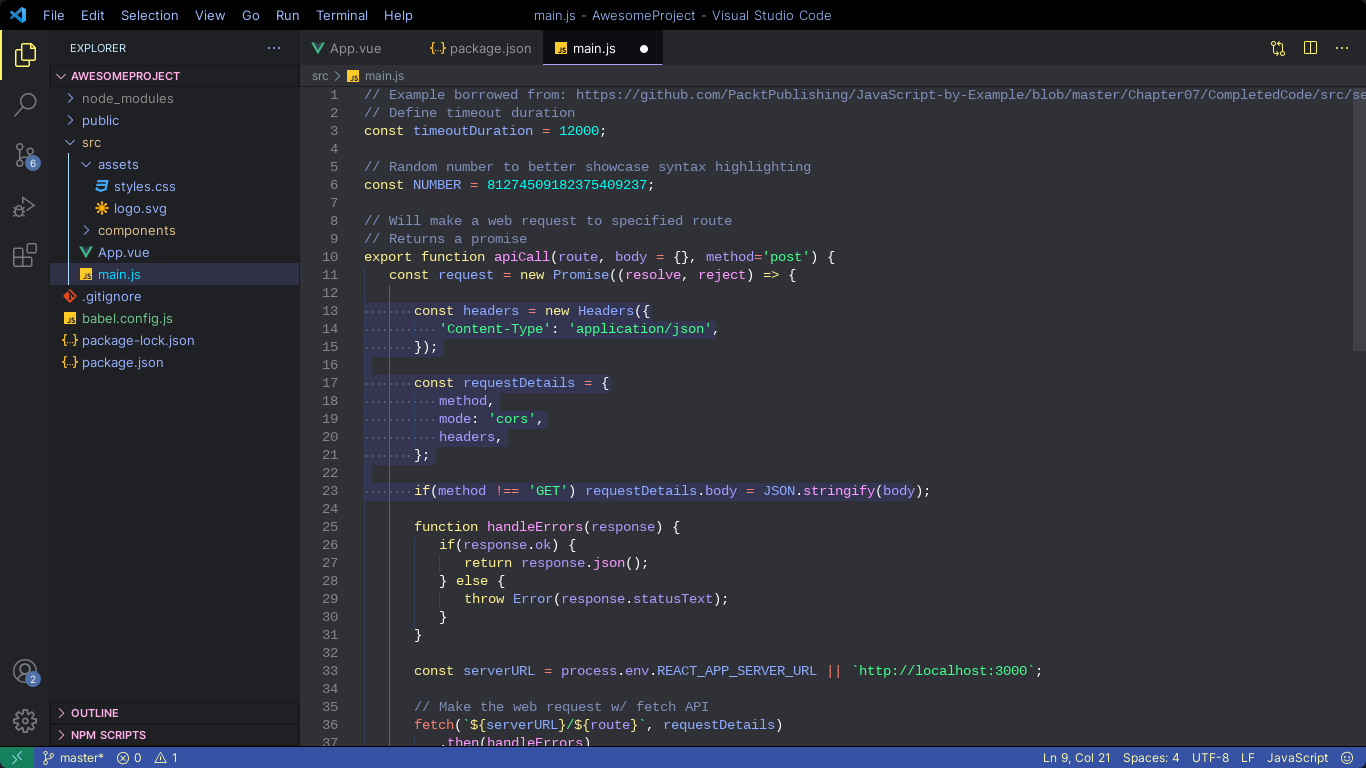Screen dimensions: 1366x768
Task: Click the apiCall function name
Action: 522,257
